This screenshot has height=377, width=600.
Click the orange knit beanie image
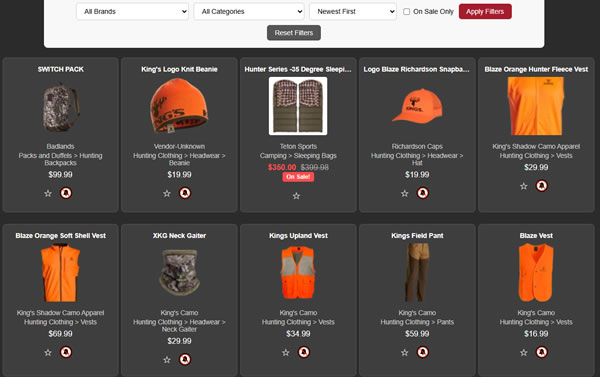[x=179, y=106]
